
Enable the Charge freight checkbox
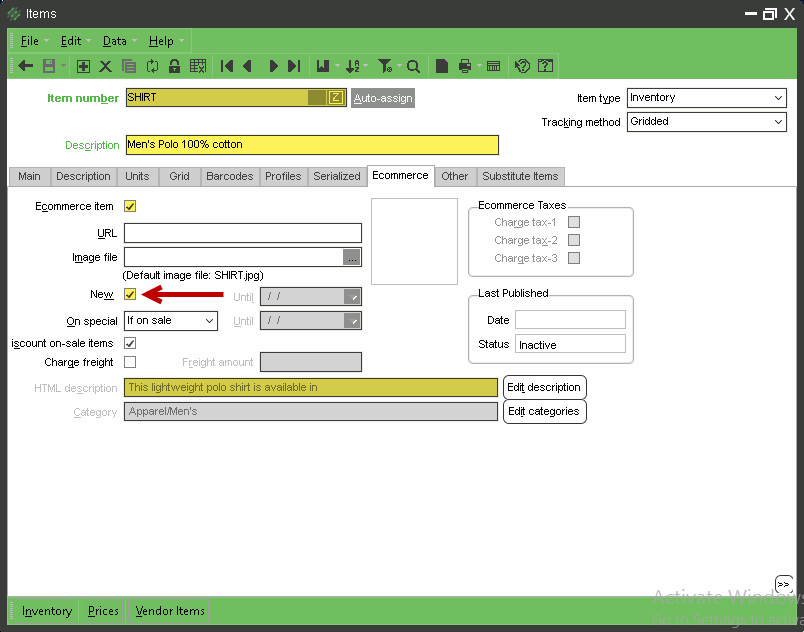(x=130, y=362)
